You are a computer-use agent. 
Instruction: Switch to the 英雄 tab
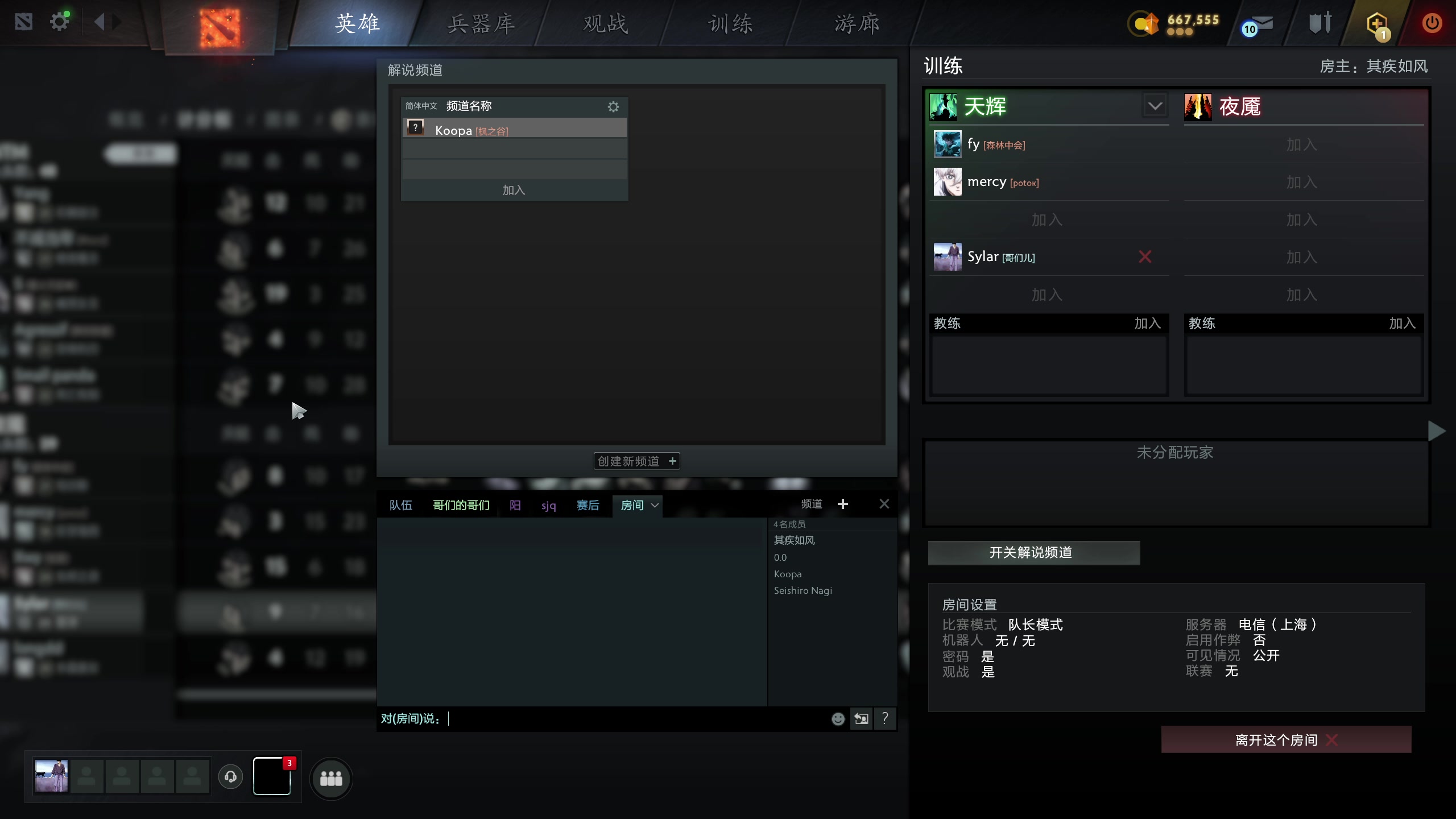point(357,24)
